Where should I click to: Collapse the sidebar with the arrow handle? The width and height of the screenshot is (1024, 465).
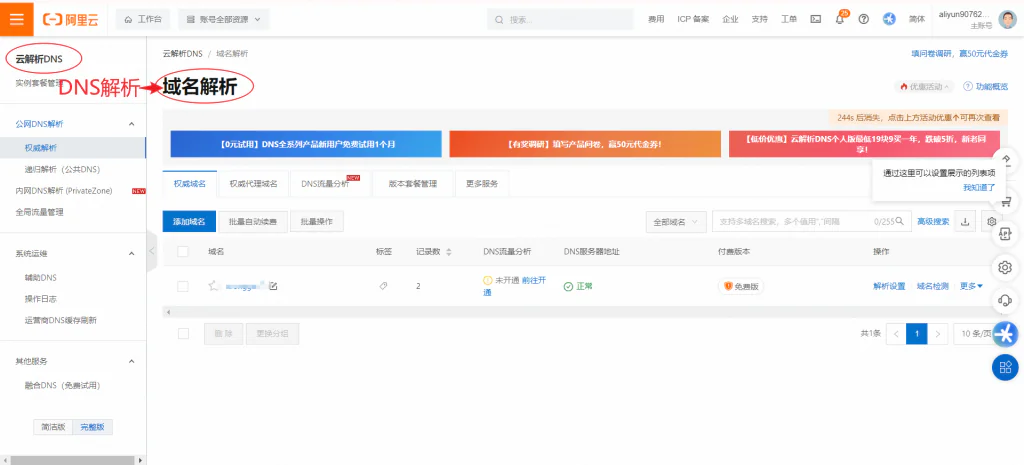(152, 251)
